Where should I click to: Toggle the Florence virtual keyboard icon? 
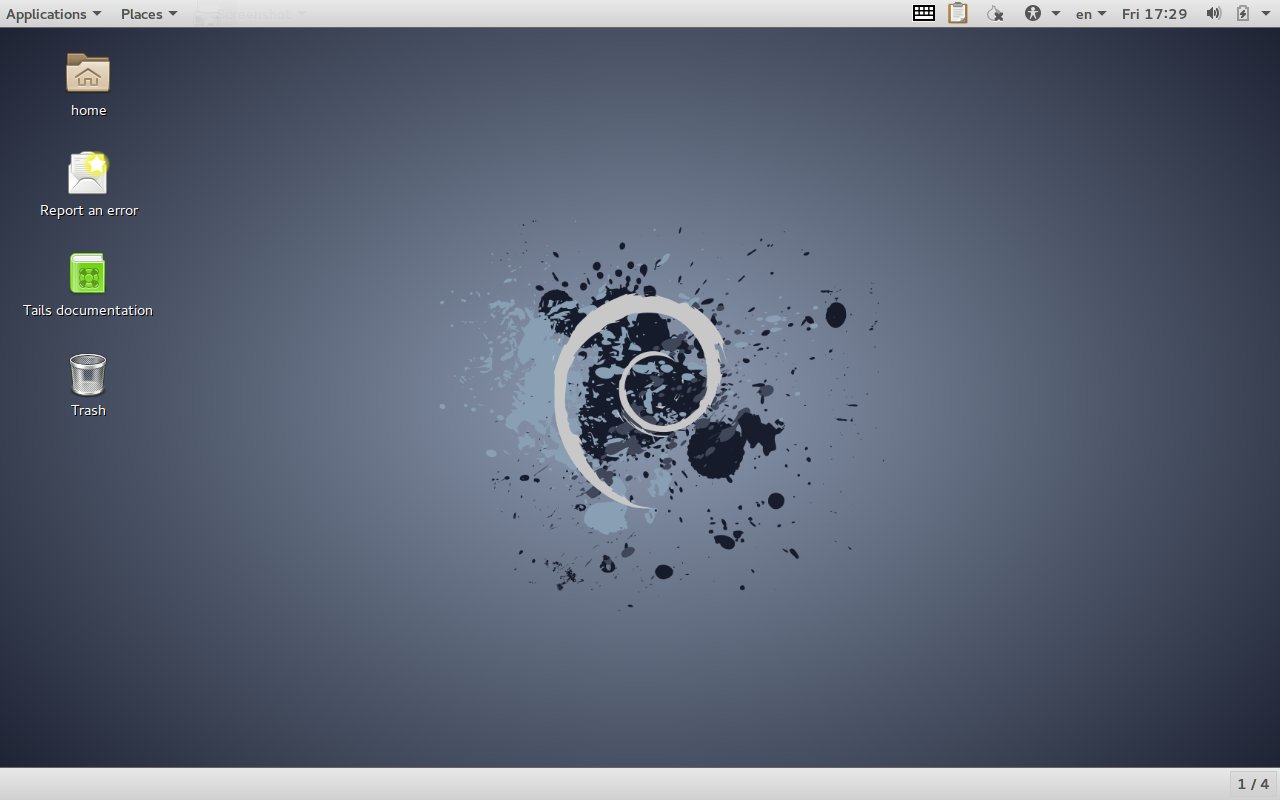pos(923,13)
